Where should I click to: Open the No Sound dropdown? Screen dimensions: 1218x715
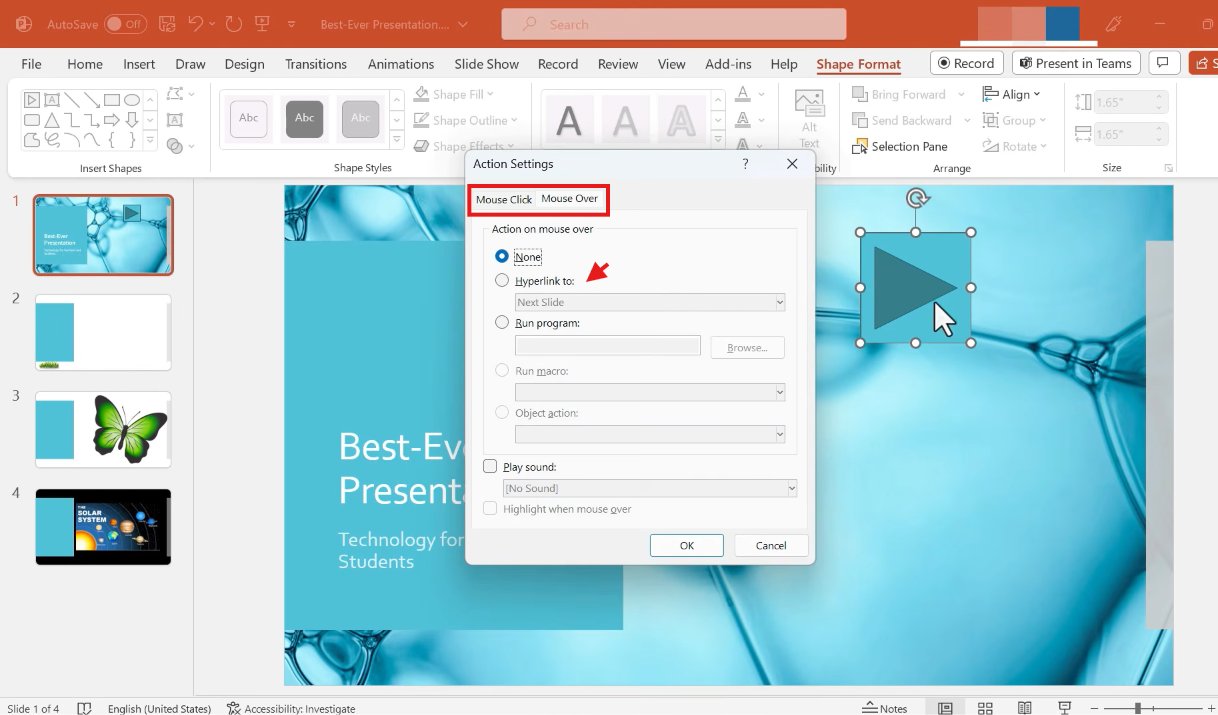point(650,488)
